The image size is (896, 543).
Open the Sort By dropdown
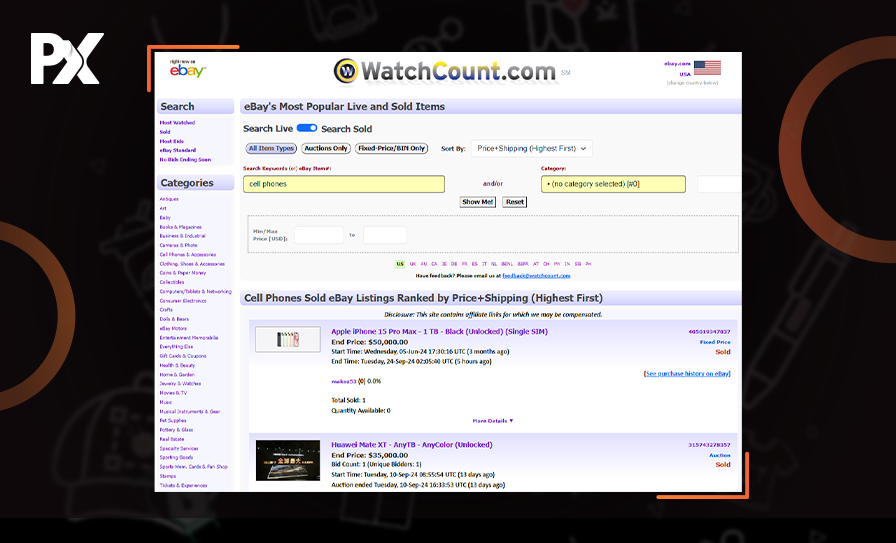(532, 149)
